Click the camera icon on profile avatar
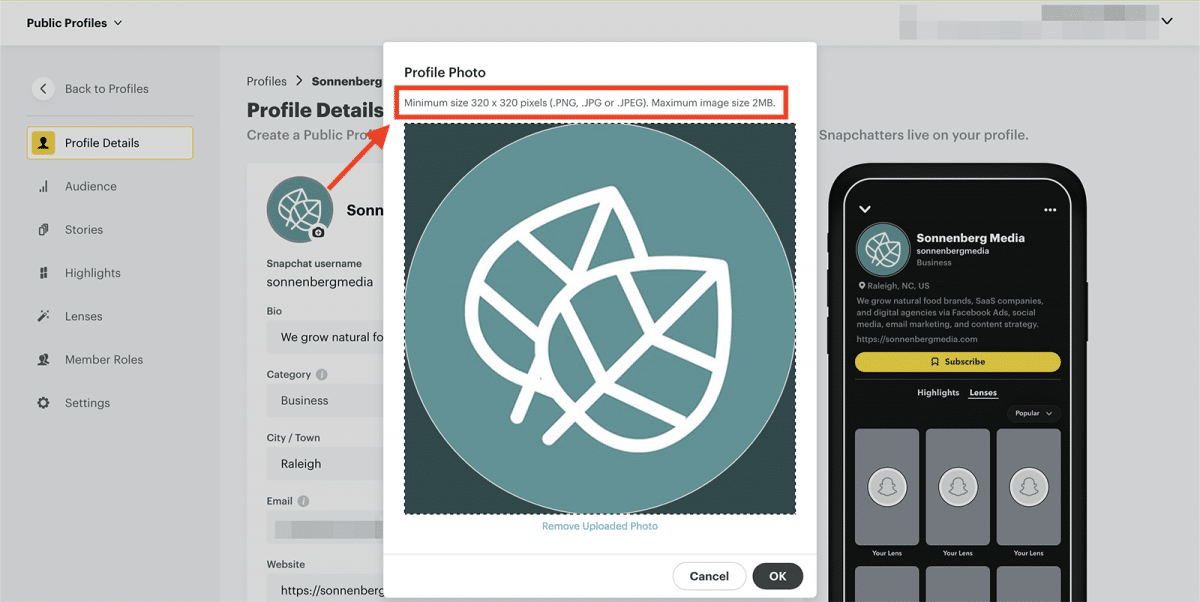Screen dimensions: 1200x602 click(x=318, y=232)
